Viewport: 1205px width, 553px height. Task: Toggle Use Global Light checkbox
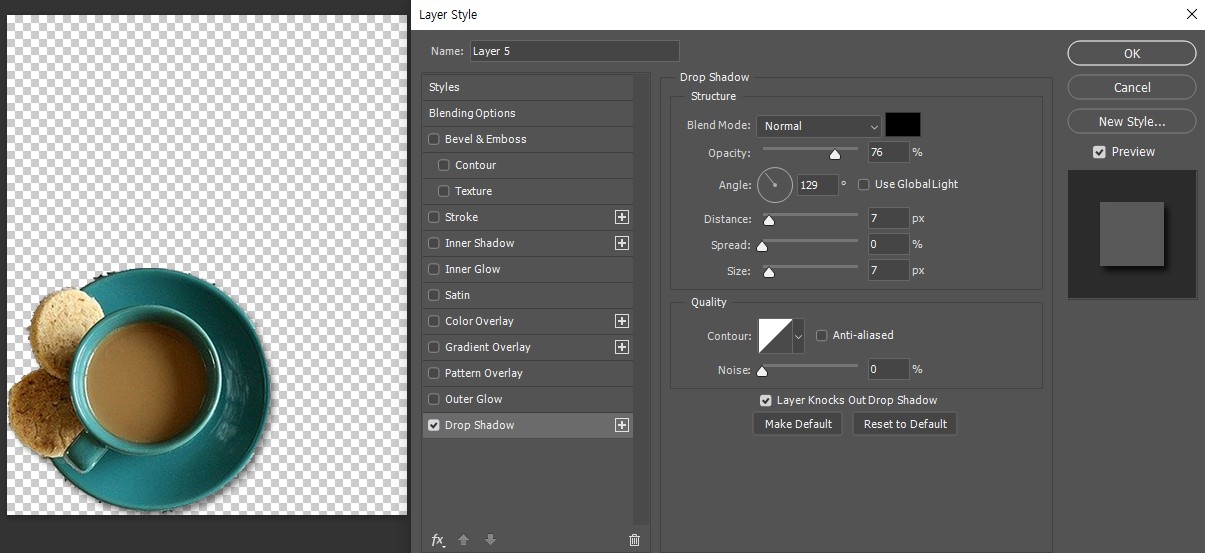pos(864,184)
